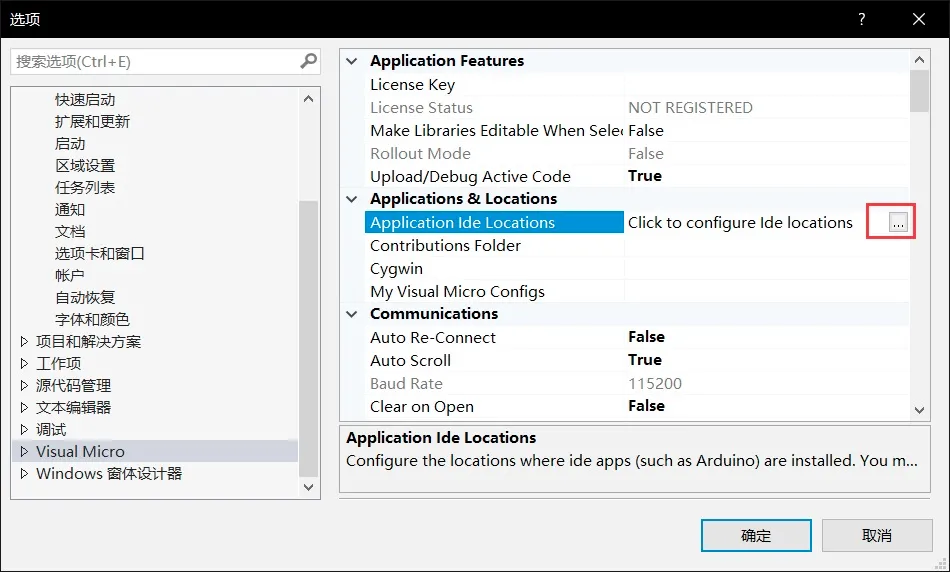The image size is (950, 572).
Task: Collapse the Communications section
Action: 351,314
